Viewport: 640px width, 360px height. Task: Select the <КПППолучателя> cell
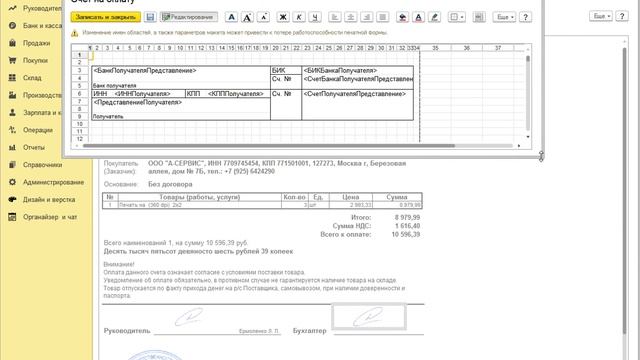coord(238,94)
